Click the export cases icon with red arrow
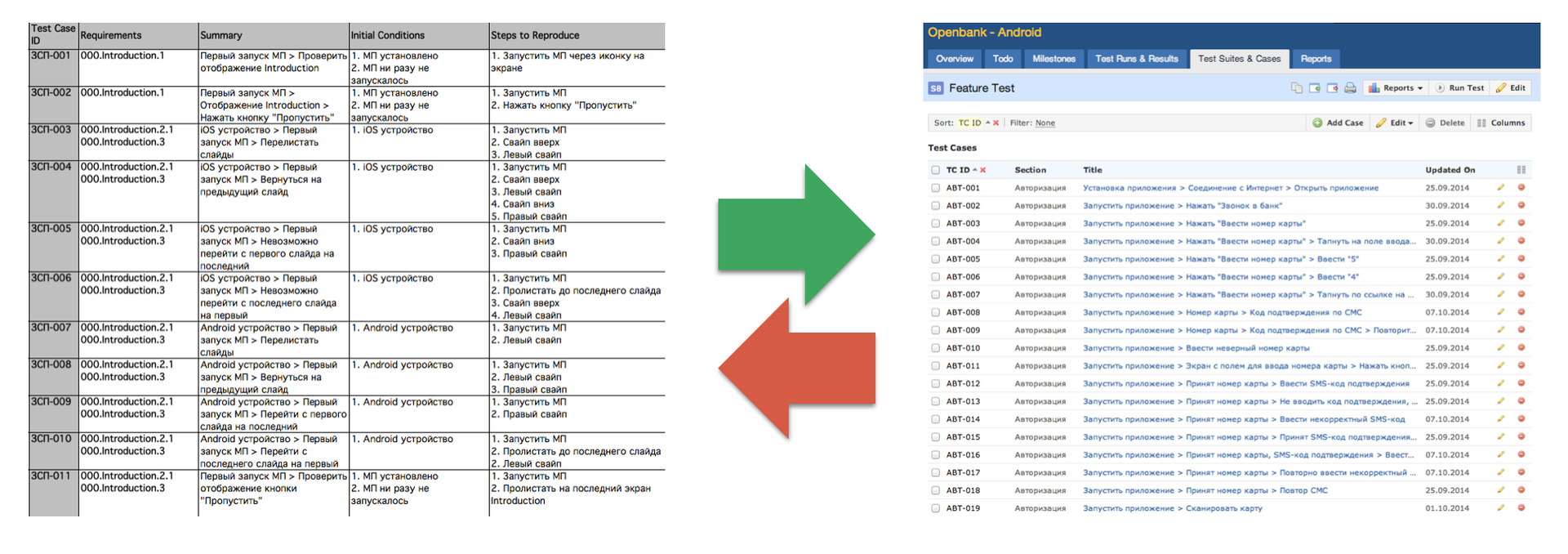Viewport: 1568px width, 554px height. pos(1333,88)
